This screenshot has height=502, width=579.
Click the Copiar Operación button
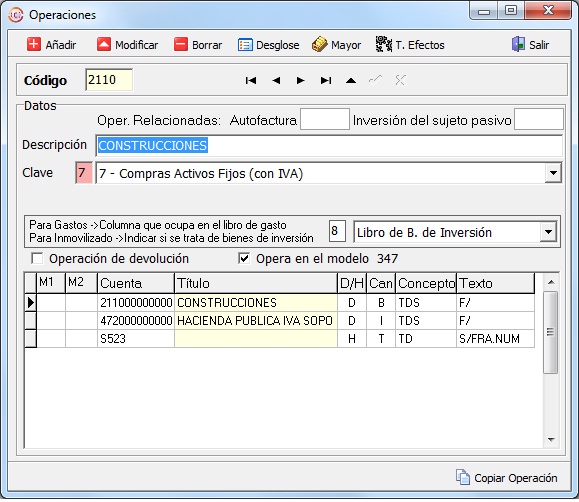pyautogui.click(x=507, y=478)
